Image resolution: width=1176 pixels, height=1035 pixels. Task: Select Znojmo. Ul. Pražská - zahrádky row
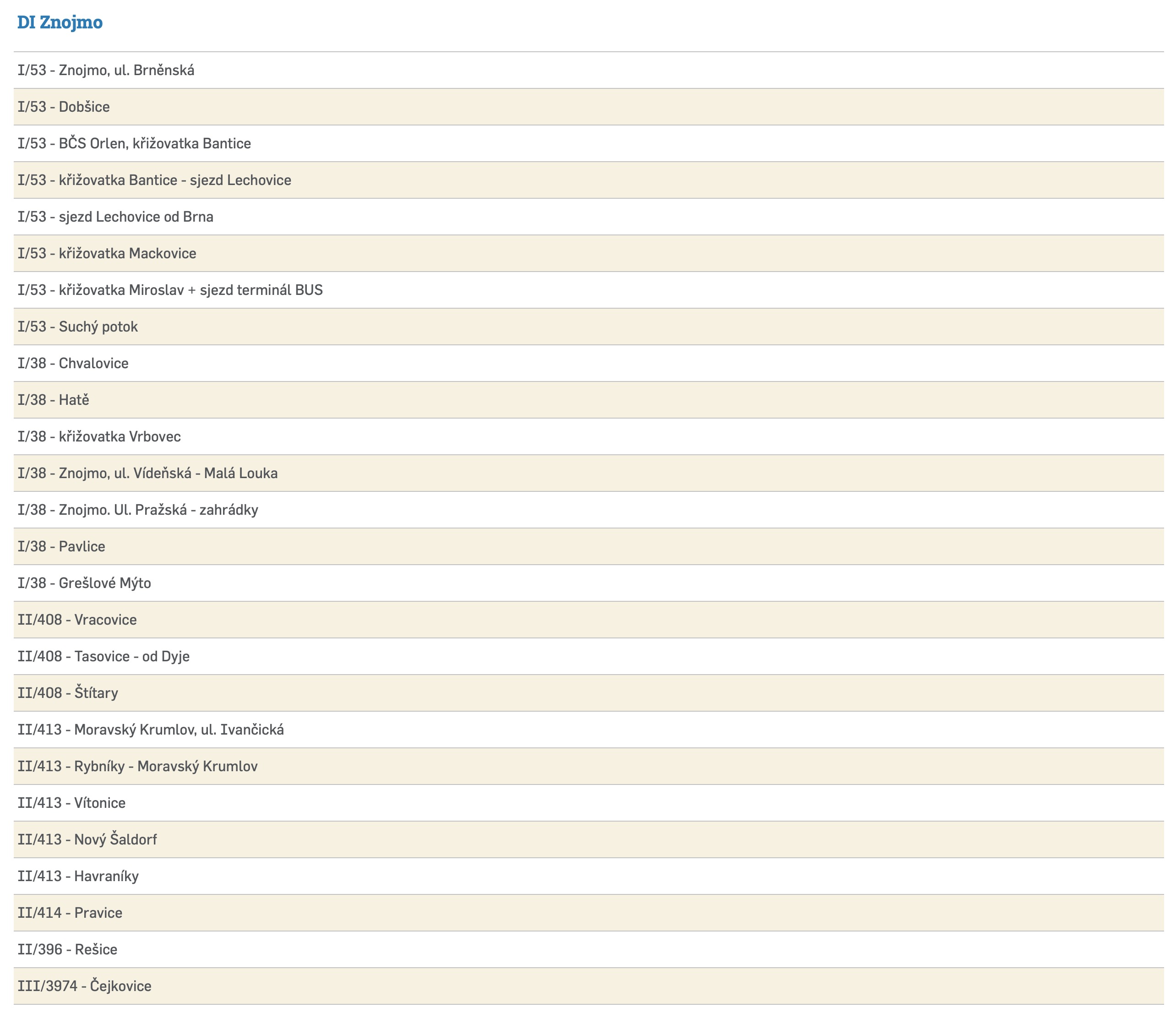coord(138,510)
